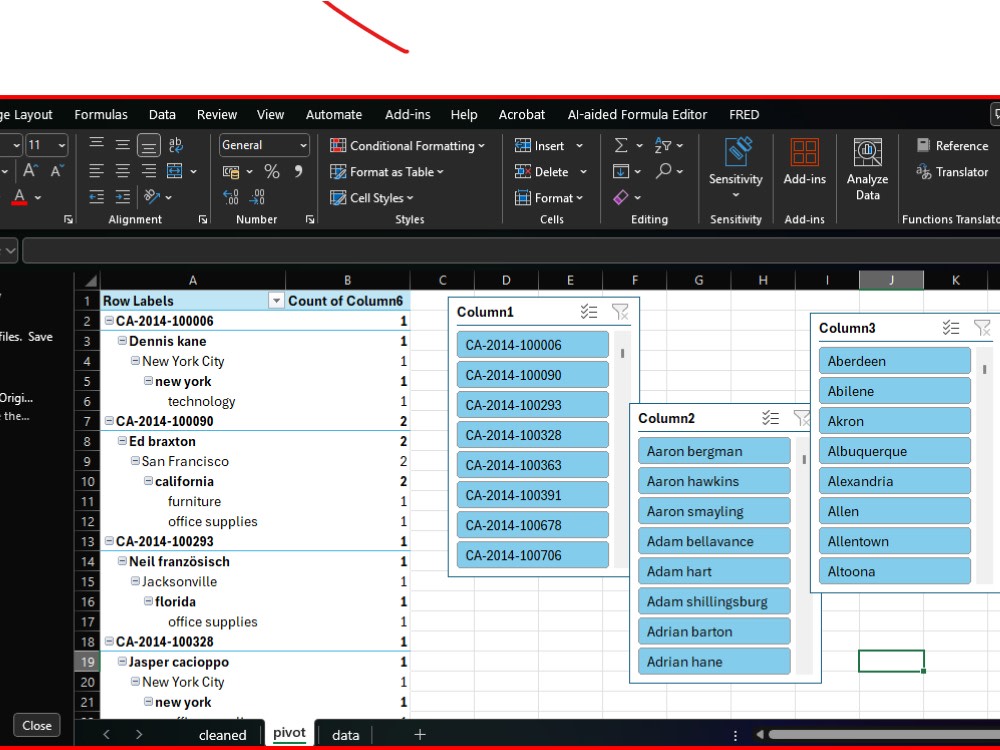1000x750 pixels.
Task: Click the Insert cells icon
Action: pos(523,145)
